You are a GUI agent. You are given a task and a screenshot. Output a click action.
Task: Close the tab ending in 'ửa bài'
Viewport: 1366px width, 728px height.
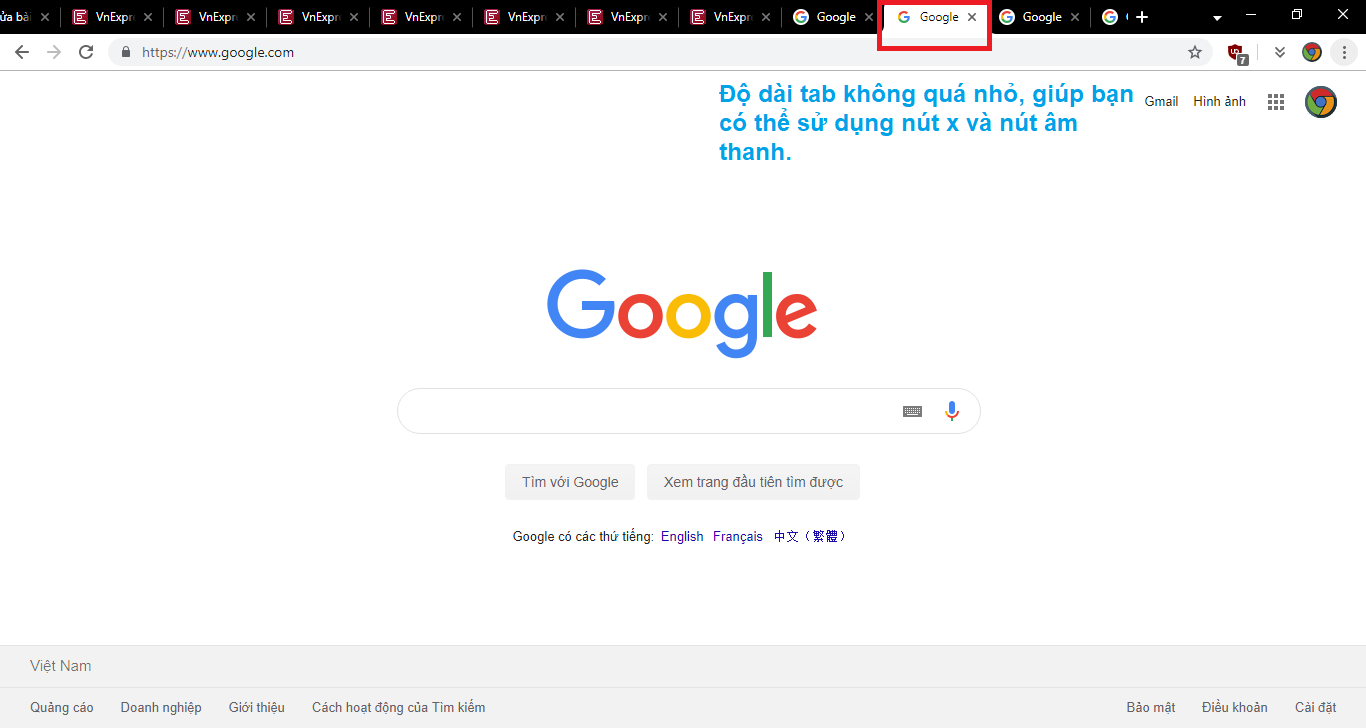(45, 17)
